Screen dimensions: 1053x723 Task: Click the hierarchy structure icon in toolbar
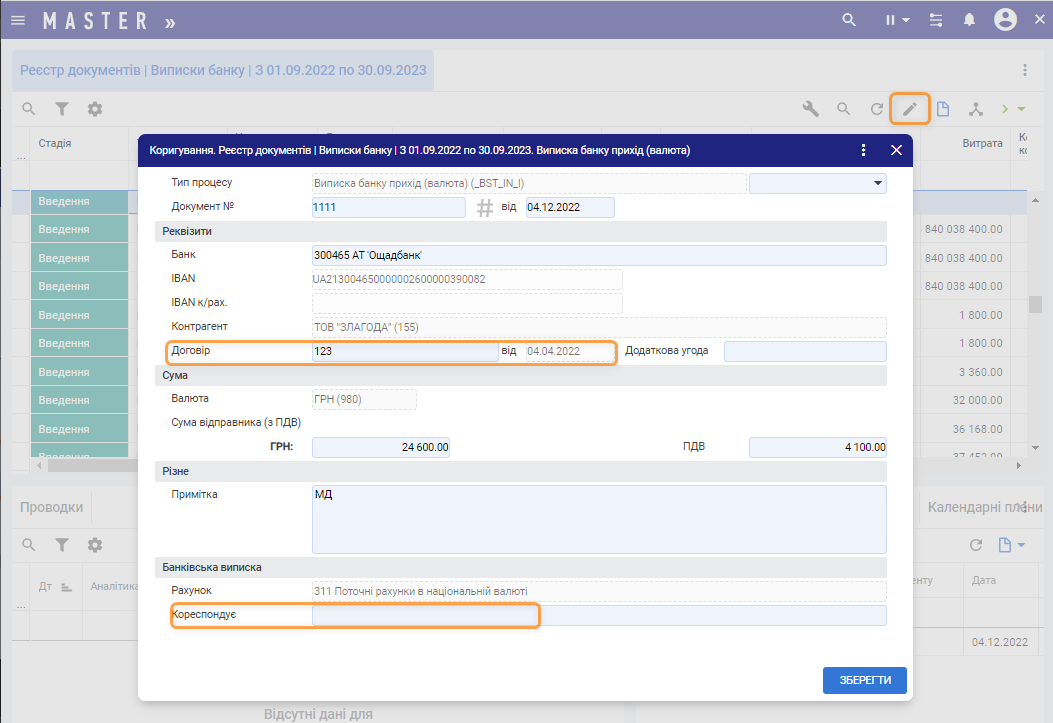coord(976,109)
